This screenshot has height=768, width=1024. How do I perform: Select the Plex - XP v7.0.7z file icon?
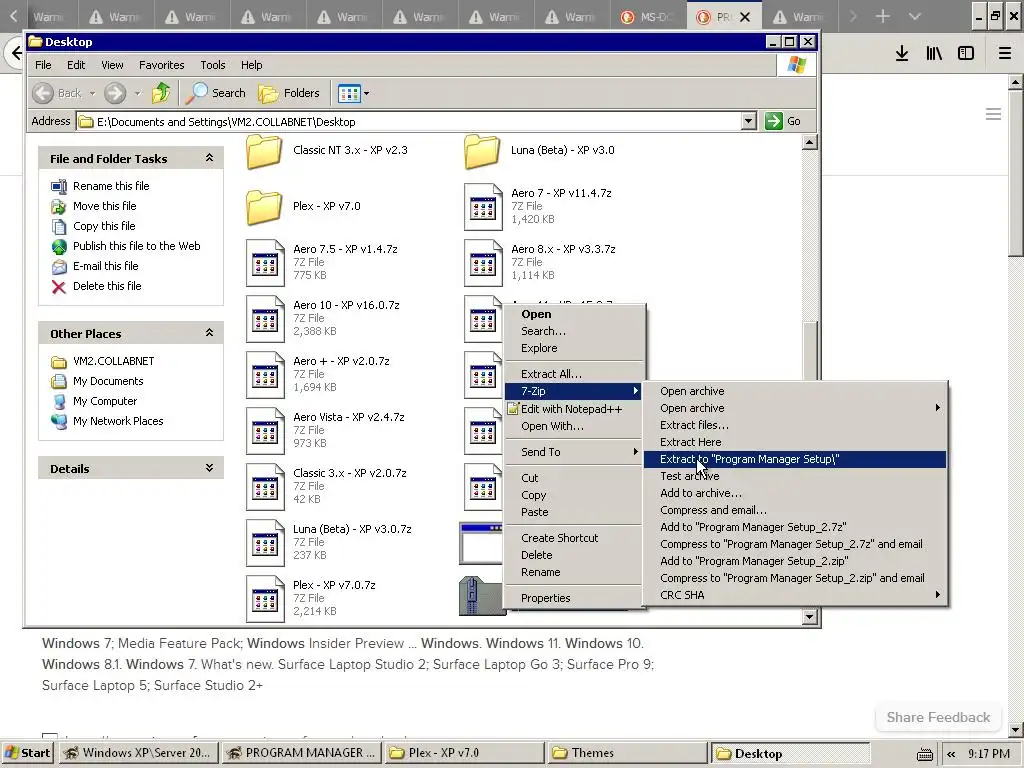click(x=265, y=599)
